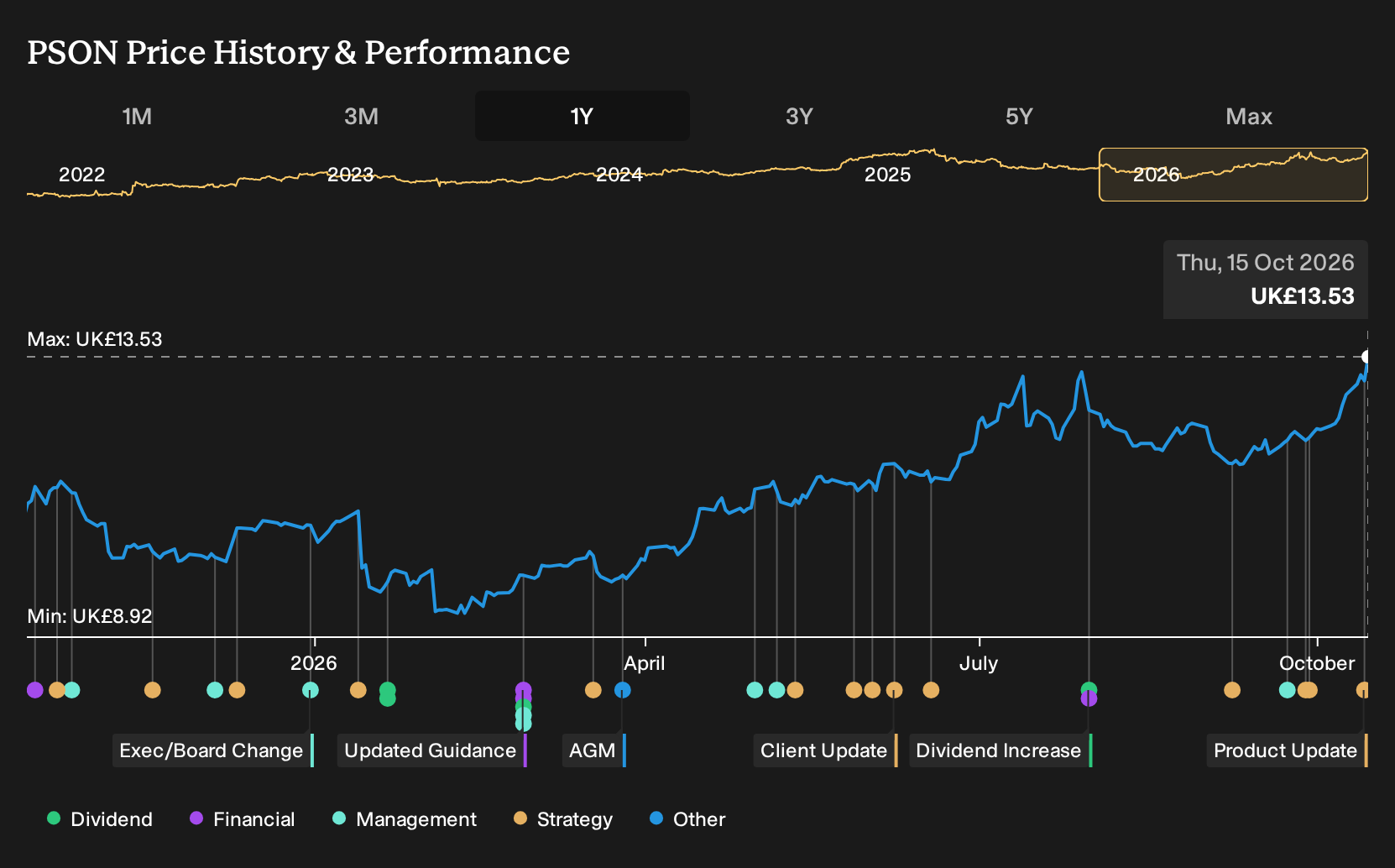The height and width of the screenshot is (868, 1395).
Task: Select the 1M time range tab
Action: (x=137, y=116)
